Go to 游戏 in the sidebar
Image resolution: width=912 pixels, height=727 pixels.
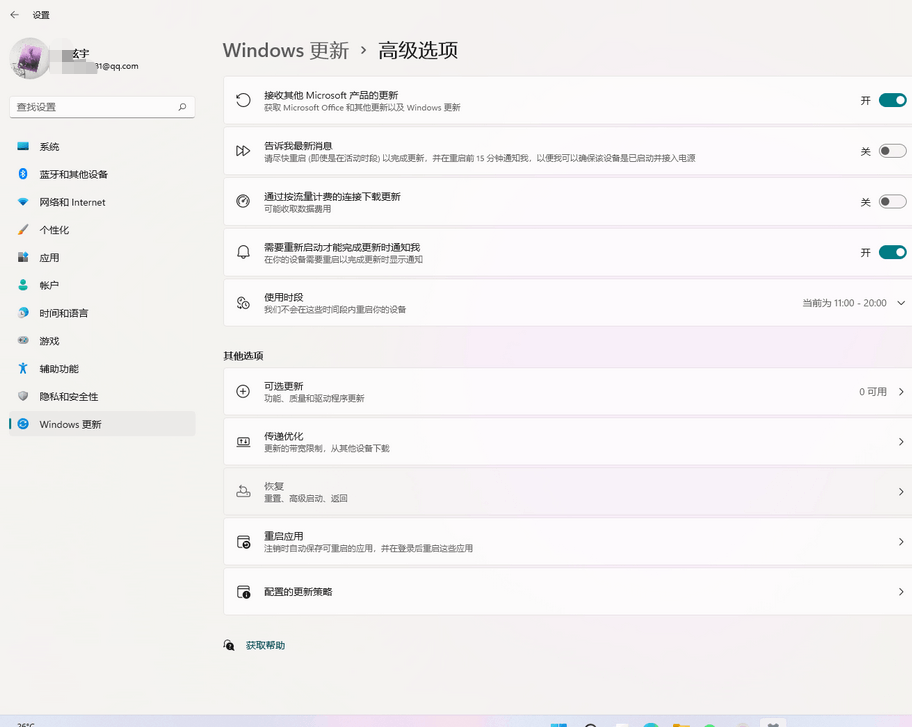coord(102,341)
